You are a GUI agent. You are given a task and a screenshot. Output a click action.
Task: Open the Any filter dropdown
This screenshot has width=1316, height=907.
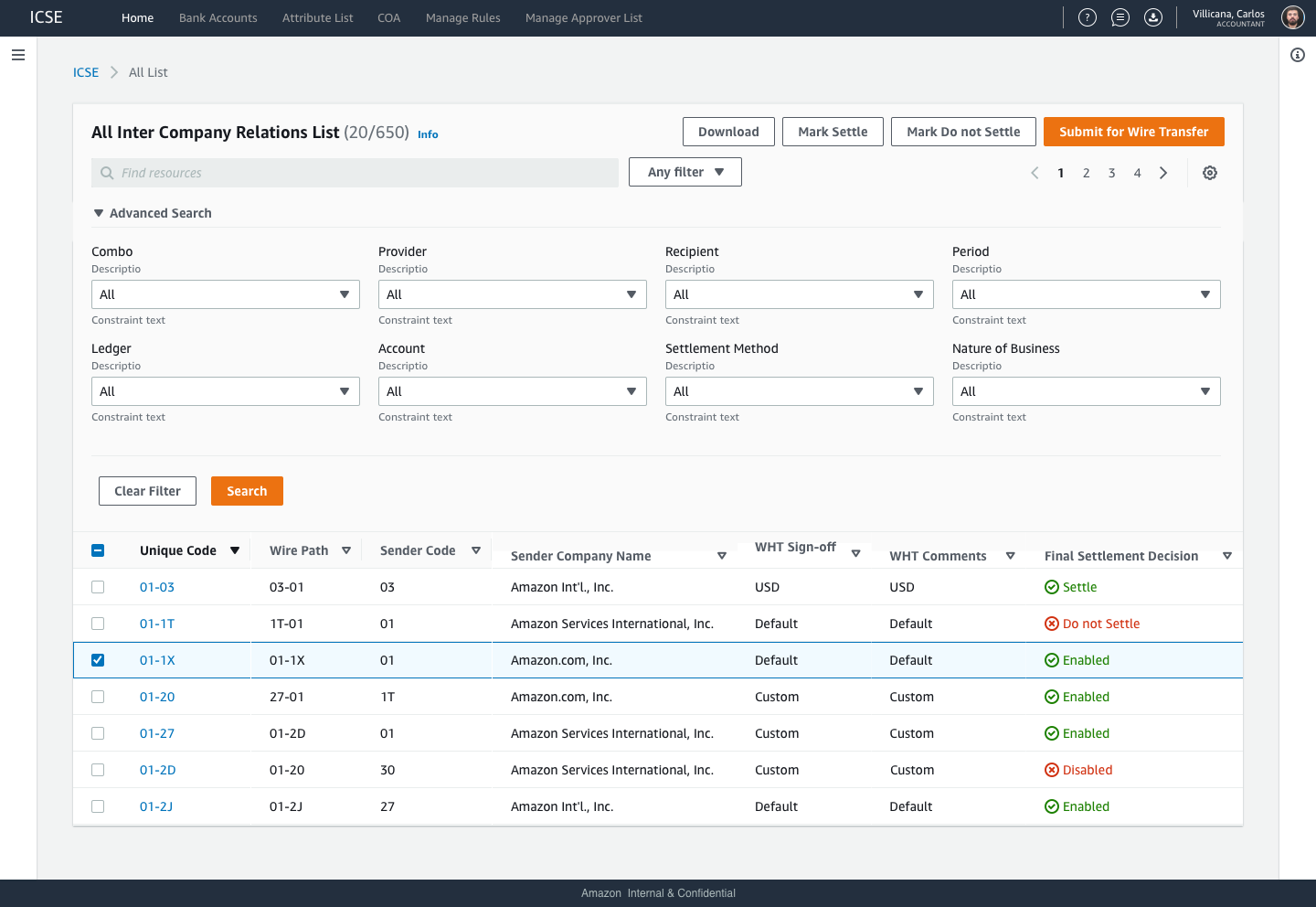(685, 172)
